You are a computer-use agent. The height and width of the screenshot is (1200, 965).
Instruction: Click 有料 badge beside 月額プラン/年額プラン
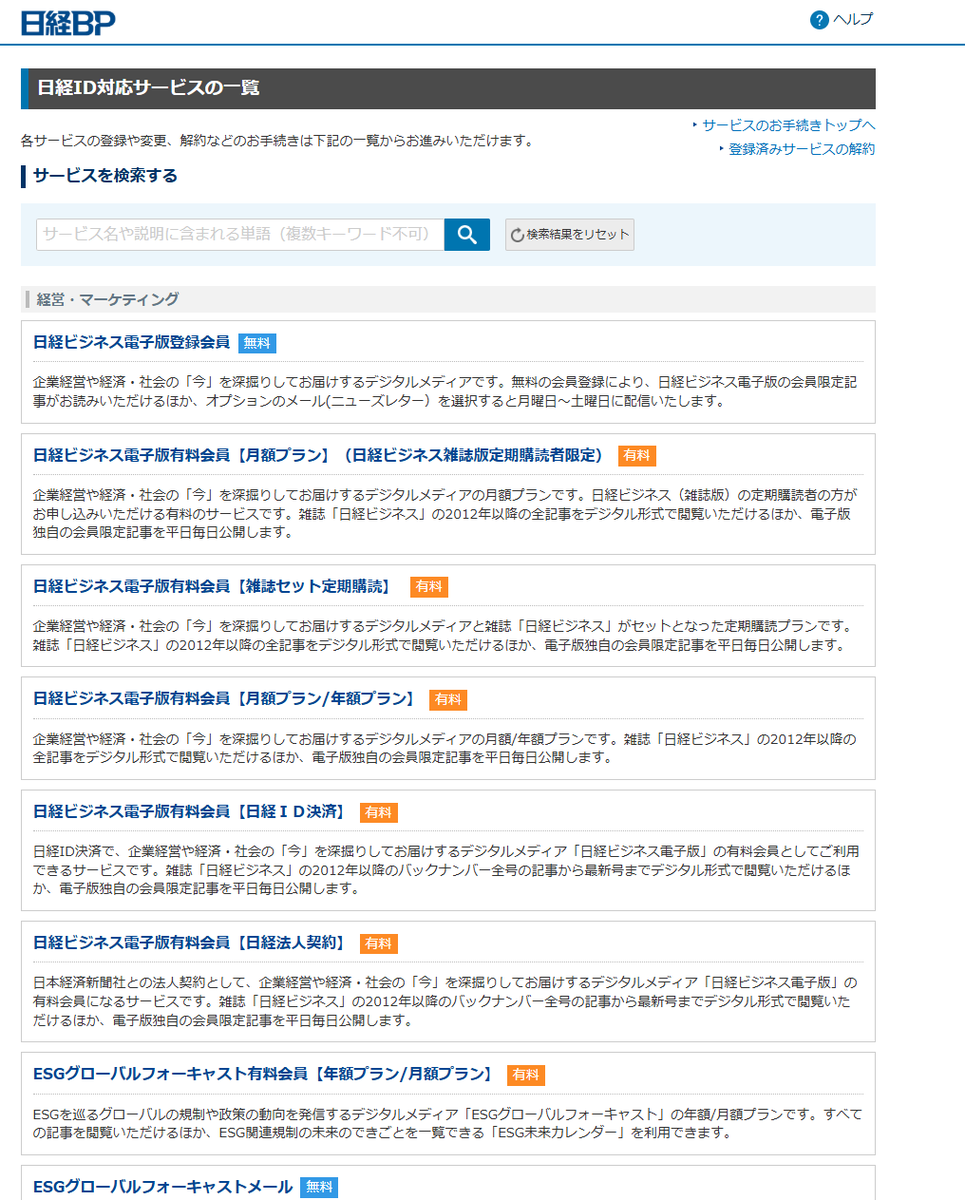448,700
